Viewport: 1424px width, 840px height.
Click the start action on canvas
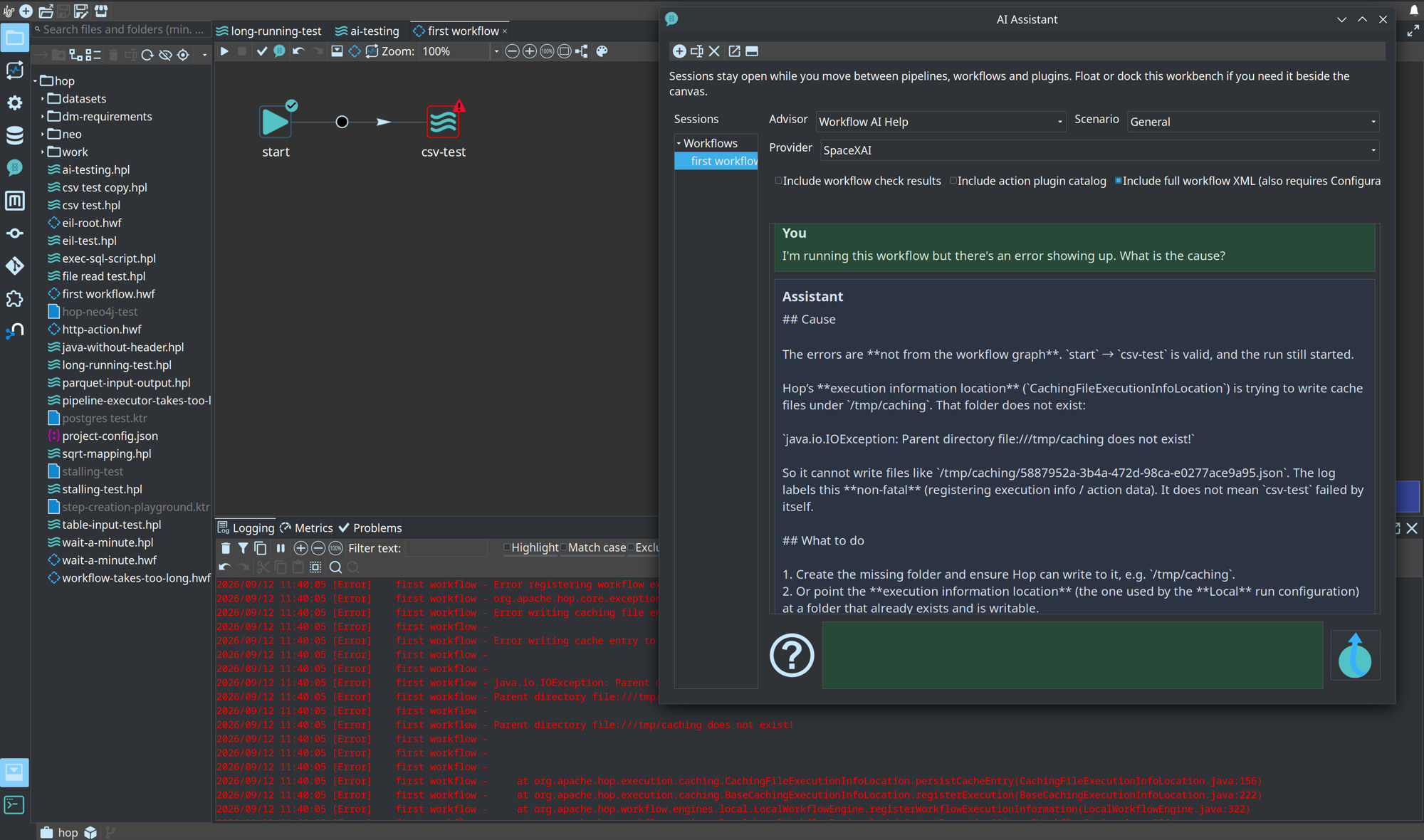click(275, 122)
